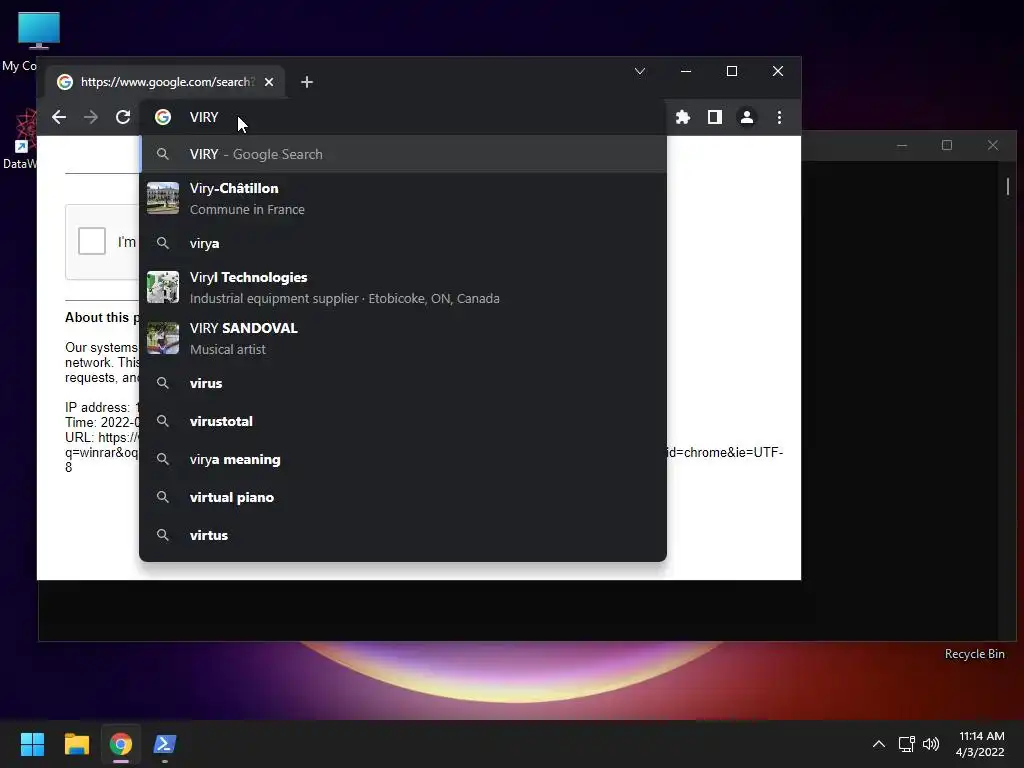
Task: Select the 'virus' suggestion
Action: [403, 383]
